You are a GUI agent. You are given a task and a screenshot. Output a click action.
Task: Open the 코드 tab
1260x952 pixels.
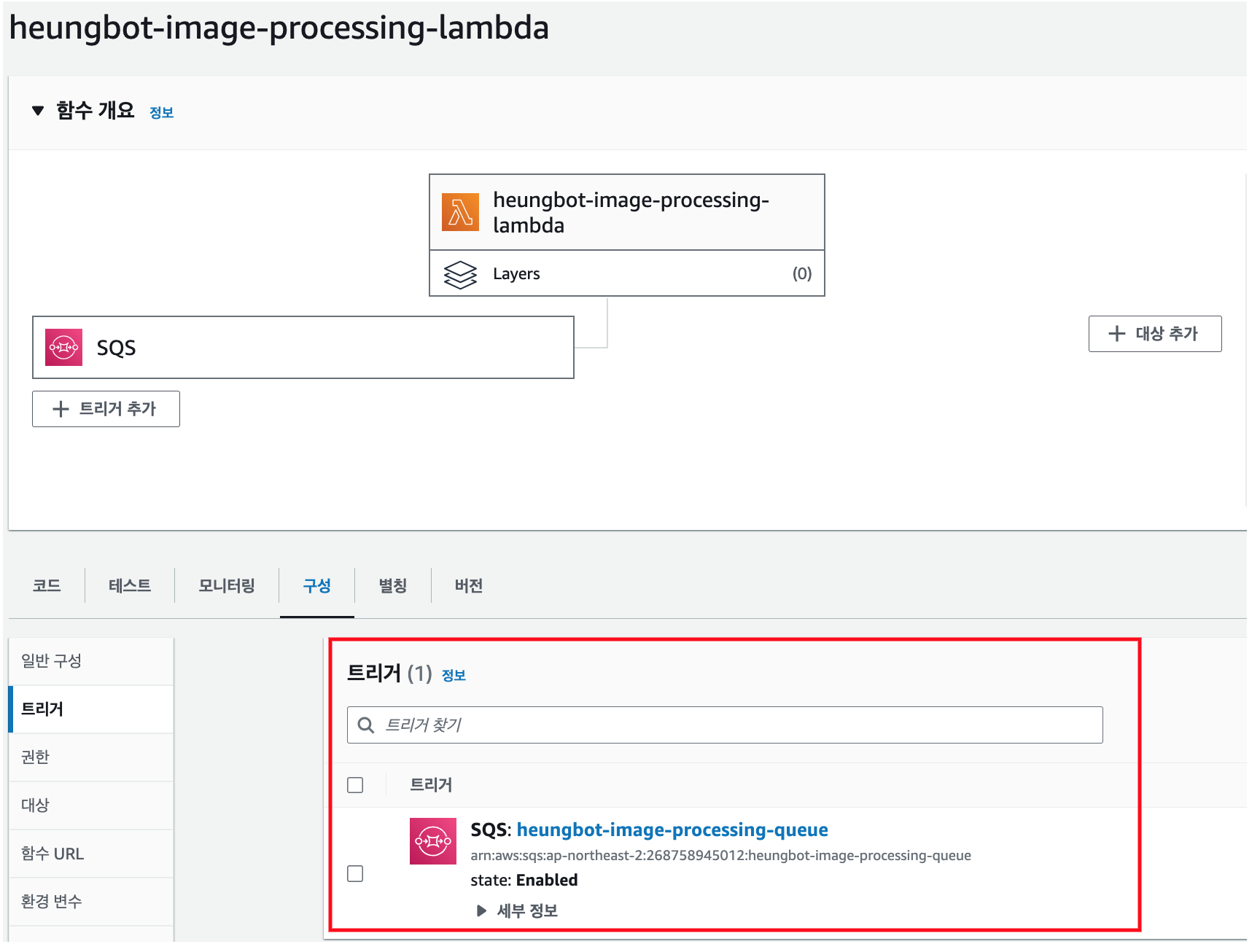pyautogui.click(x=46, y=585)
